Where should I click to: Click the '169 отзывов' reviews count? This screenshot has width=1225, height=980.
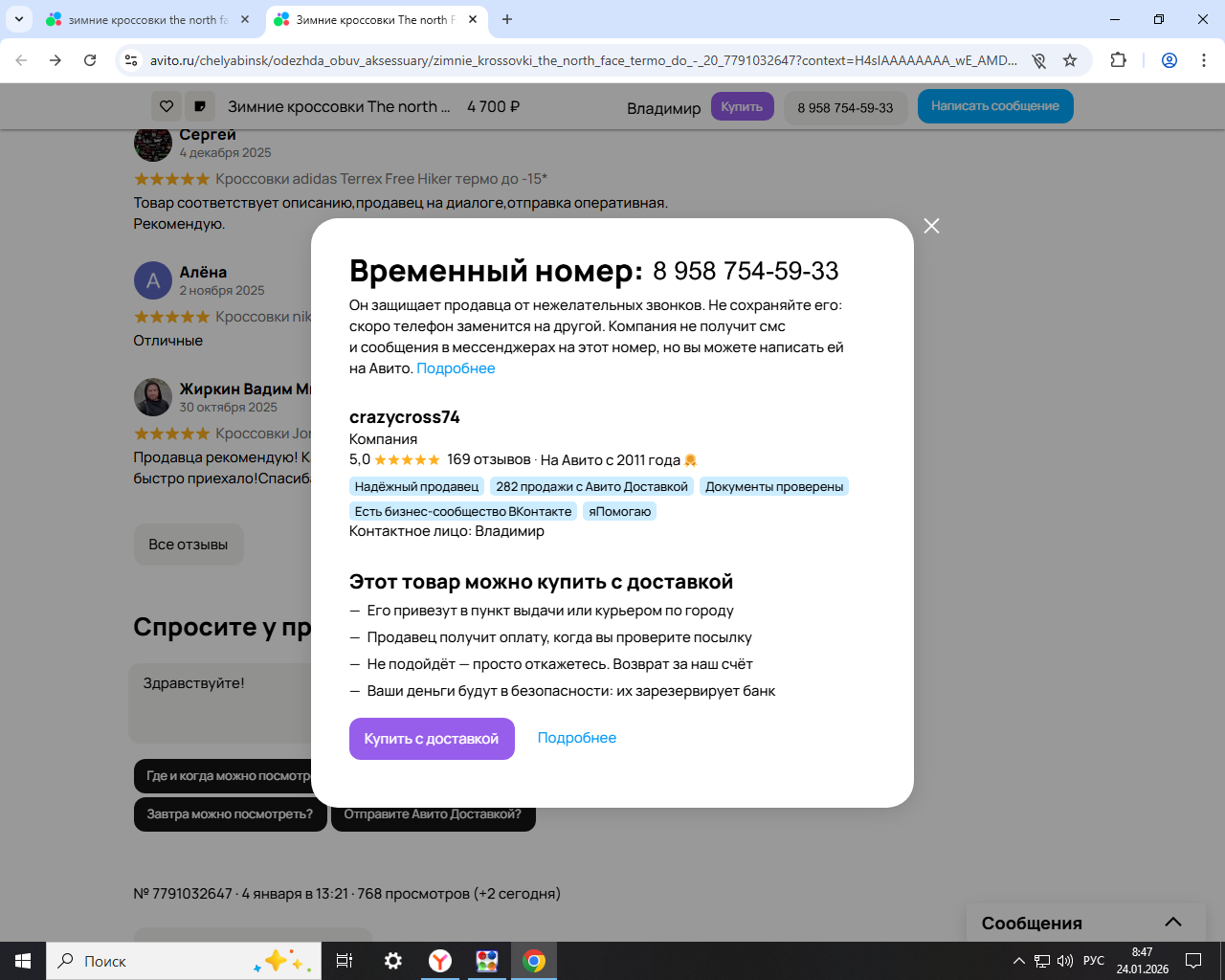click(x=488, y=459)
